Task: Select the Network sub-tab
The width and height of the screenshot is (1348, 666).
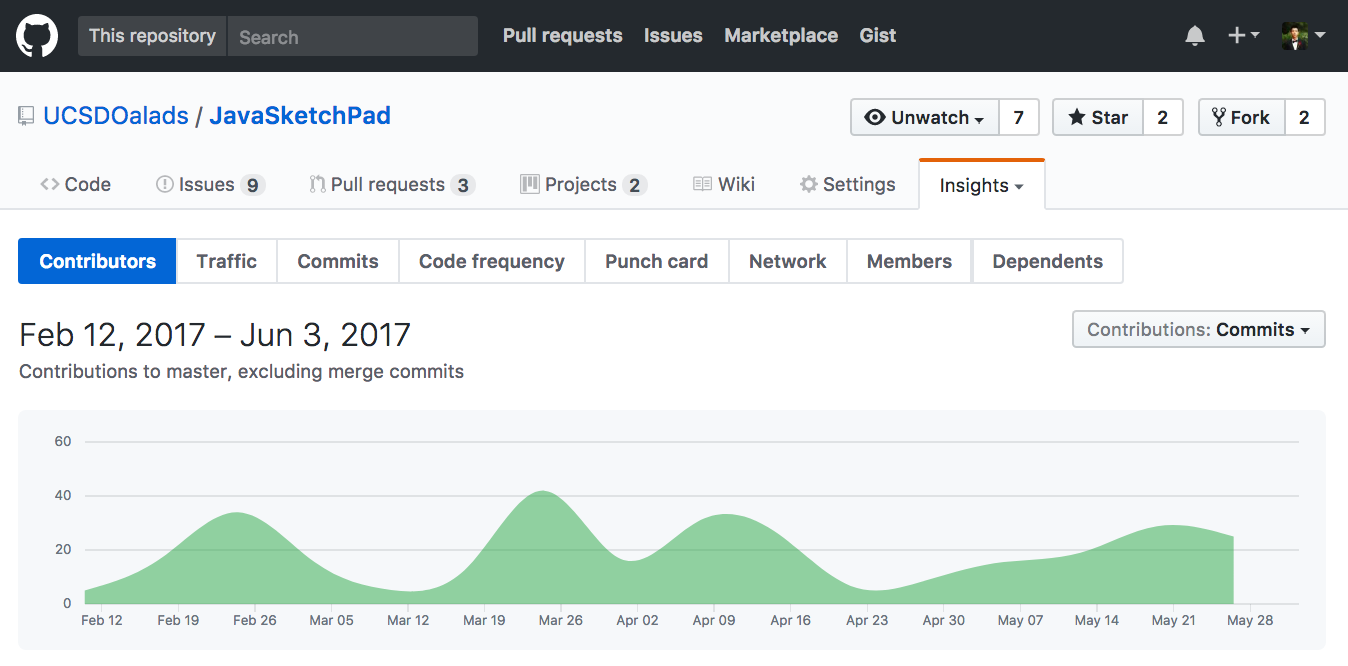Action: coord(788,261)
